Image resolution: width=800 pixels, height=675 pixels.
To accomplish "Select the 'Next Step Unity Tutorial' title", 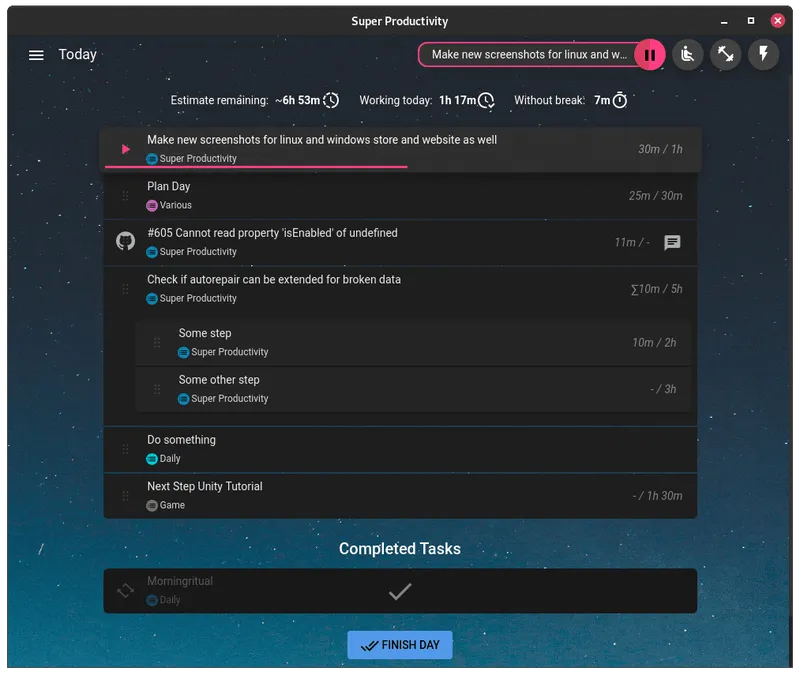I will [x=205, y=486].
